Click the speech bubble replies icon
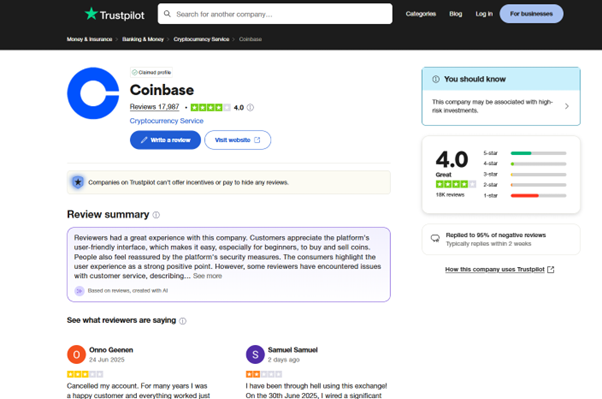The image size is (602, 399). coord(435,238)
